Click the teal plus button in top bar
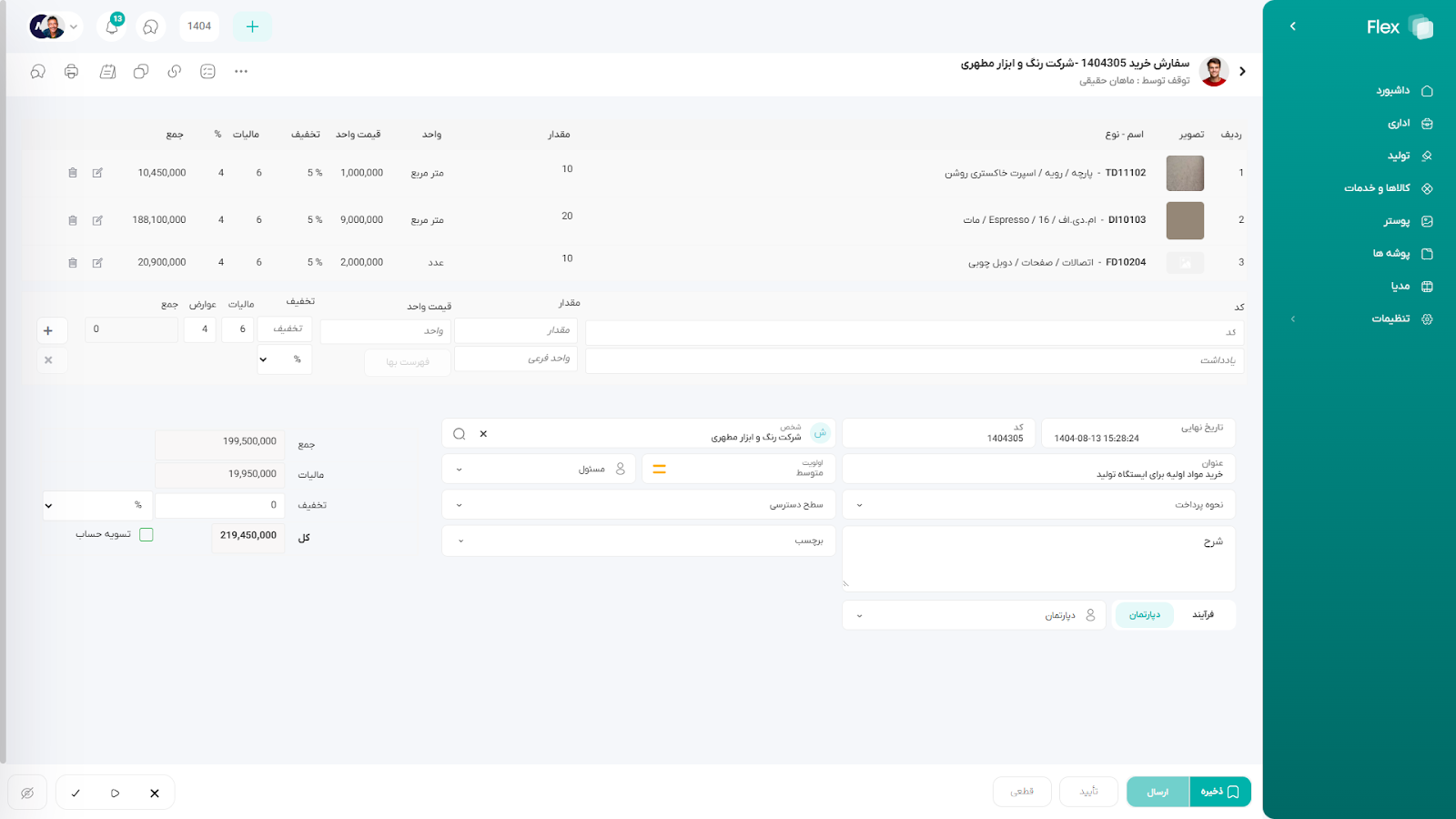 pyautogui.click(x=252, y=26)
